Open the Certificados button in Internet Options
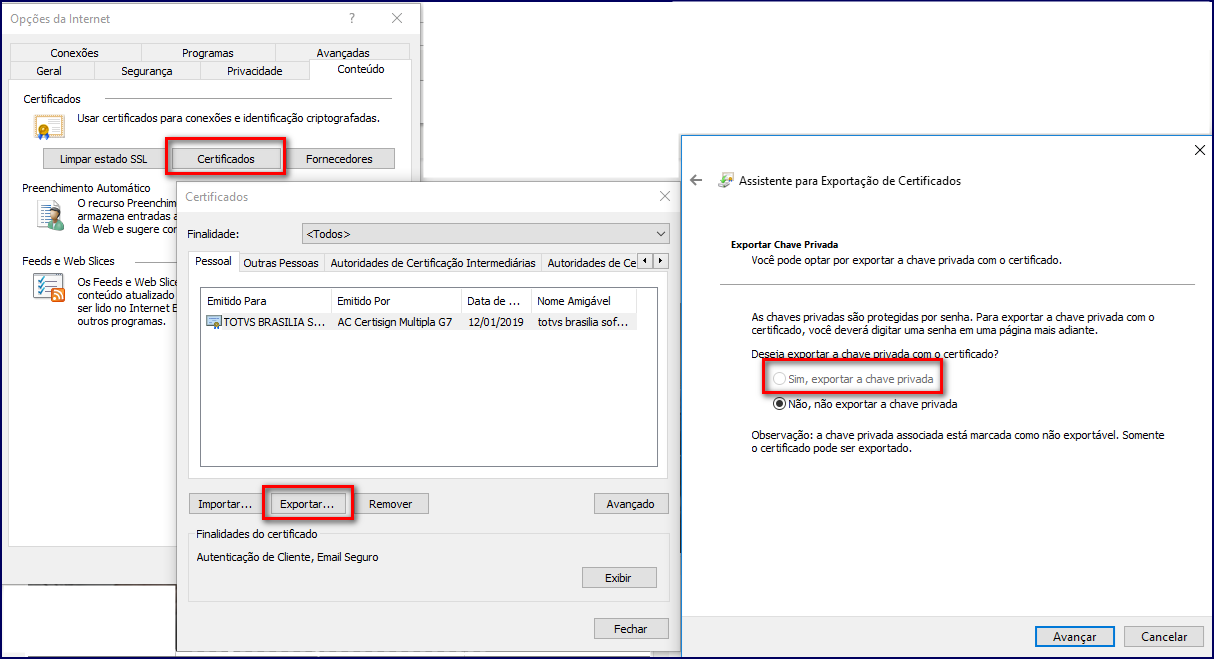This screenshot has width=1214, height=659. pos(226,159)
